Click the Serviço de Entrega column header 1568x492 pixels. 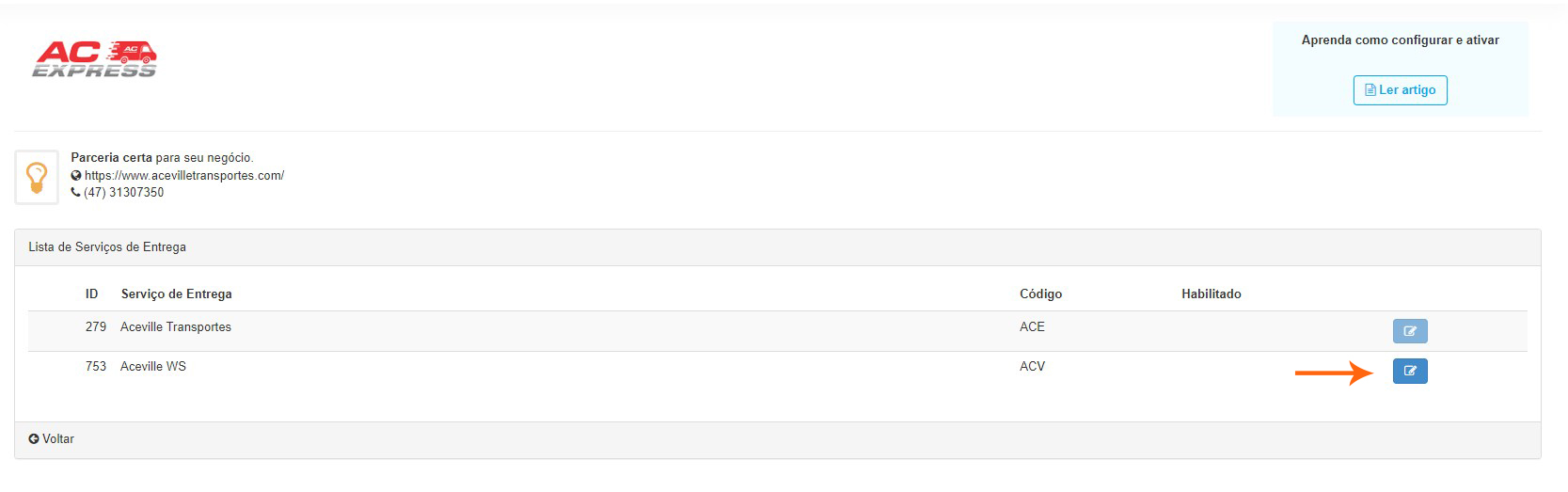pos(176,294)
